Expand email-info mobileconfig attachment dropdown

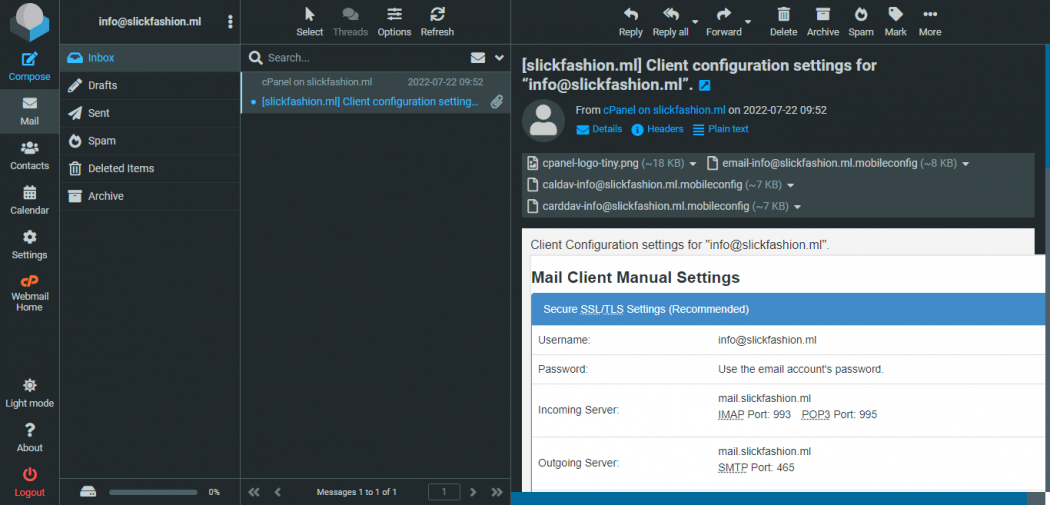point(966,163)
